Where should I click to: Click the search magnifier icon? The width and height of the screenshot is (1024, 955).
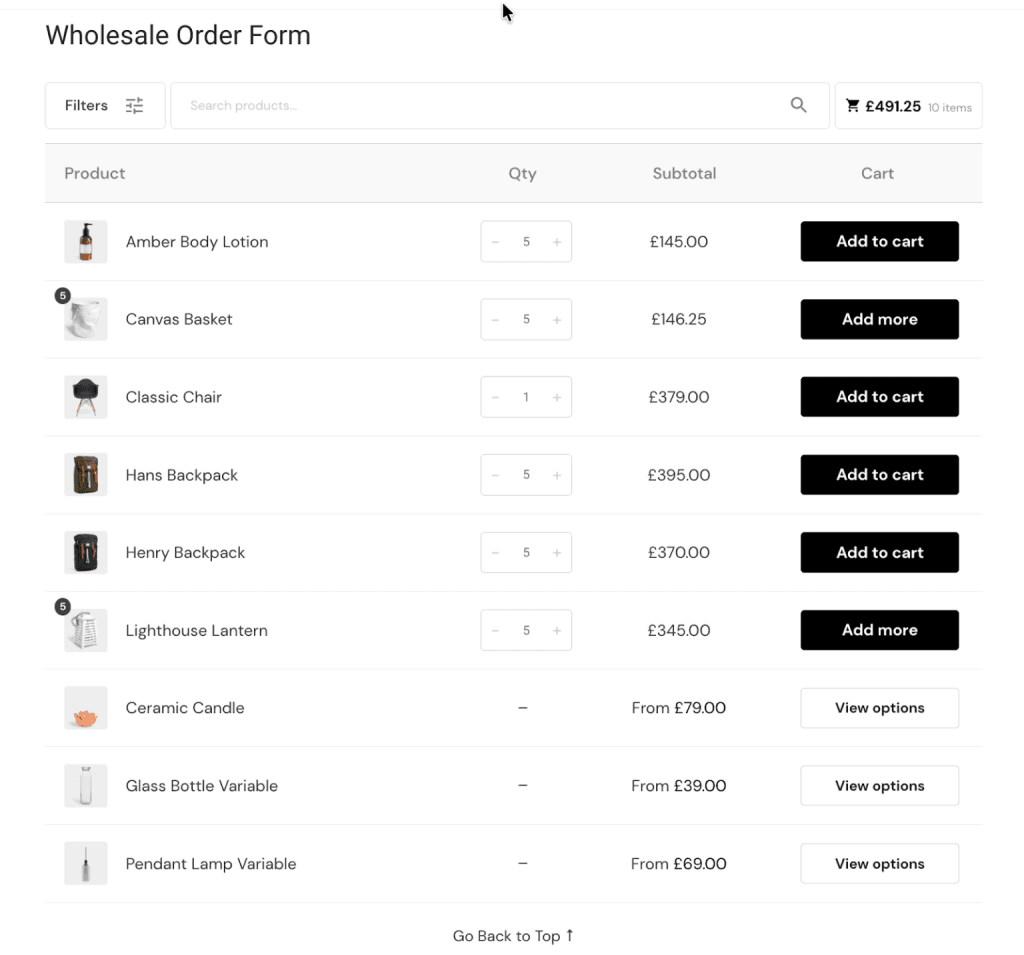[798, 105]
